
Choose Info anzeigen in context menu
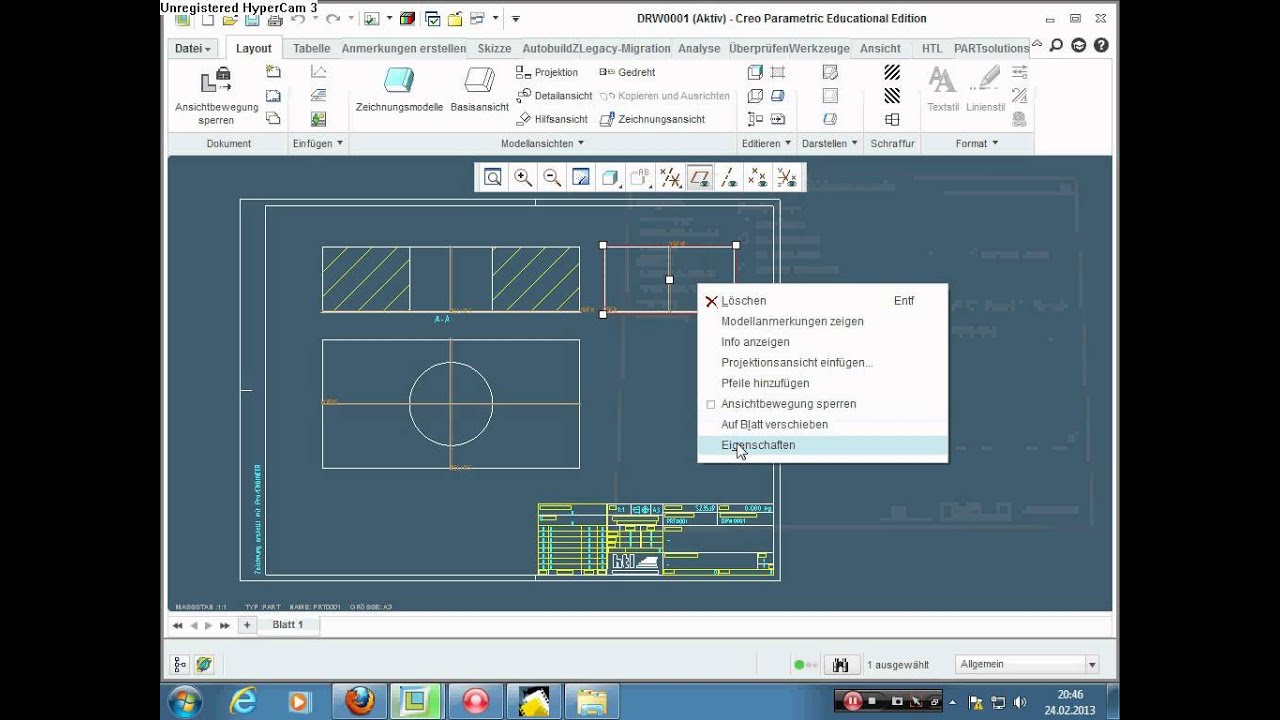pyautogui.click(x=822, y=342)
